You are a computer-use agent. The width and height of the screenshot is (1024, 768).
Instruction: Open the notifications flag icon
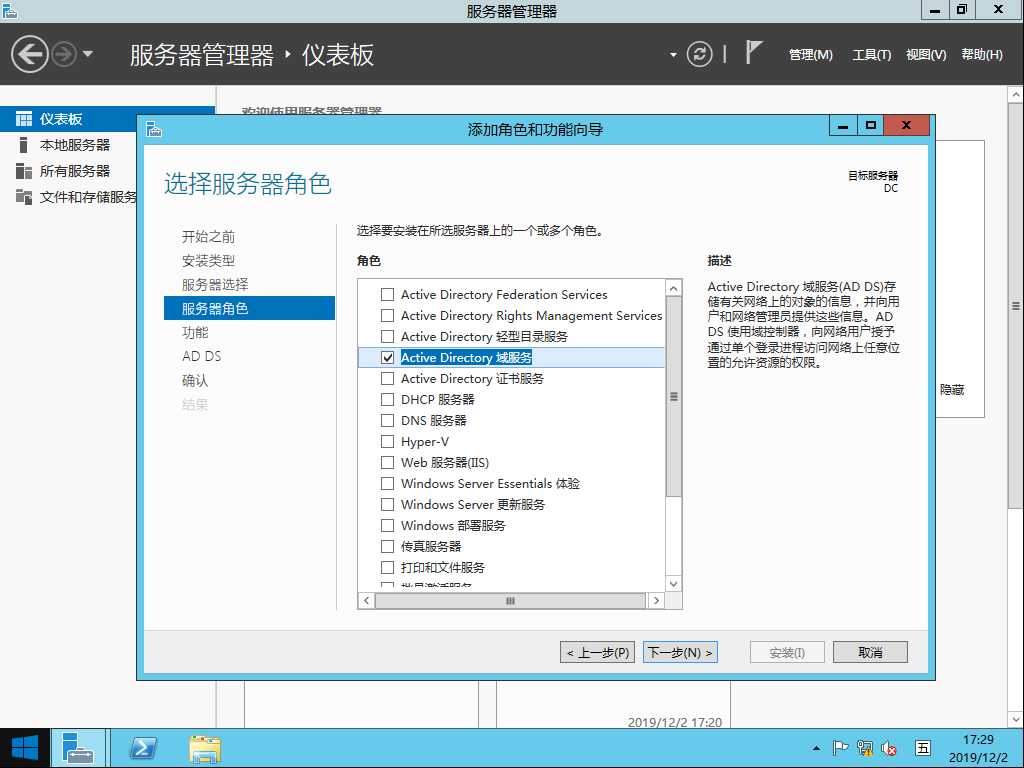[753, 53]
